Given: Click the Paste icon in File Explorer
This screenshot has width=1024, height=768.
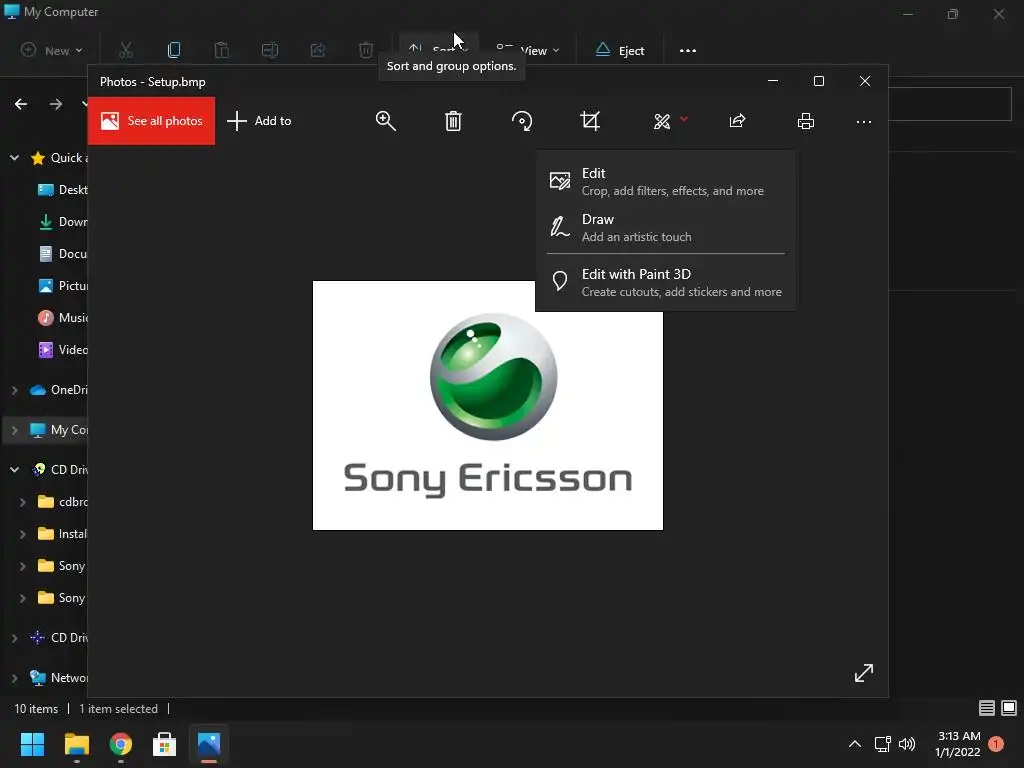Looking at the screenshot, I should coord(221,50).
